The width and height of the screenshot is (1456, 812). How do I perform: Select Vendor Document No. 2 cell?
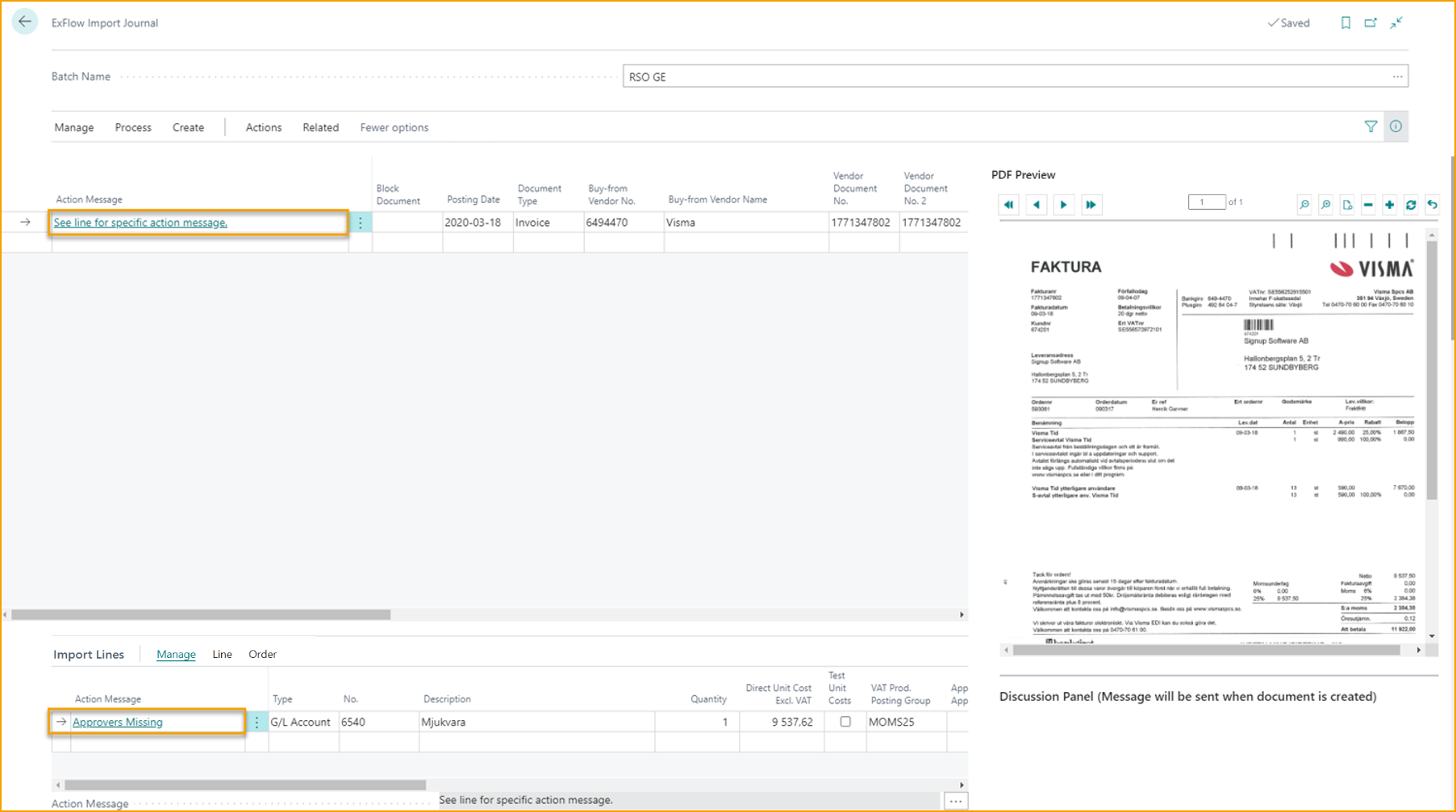[x=932, y=223]
